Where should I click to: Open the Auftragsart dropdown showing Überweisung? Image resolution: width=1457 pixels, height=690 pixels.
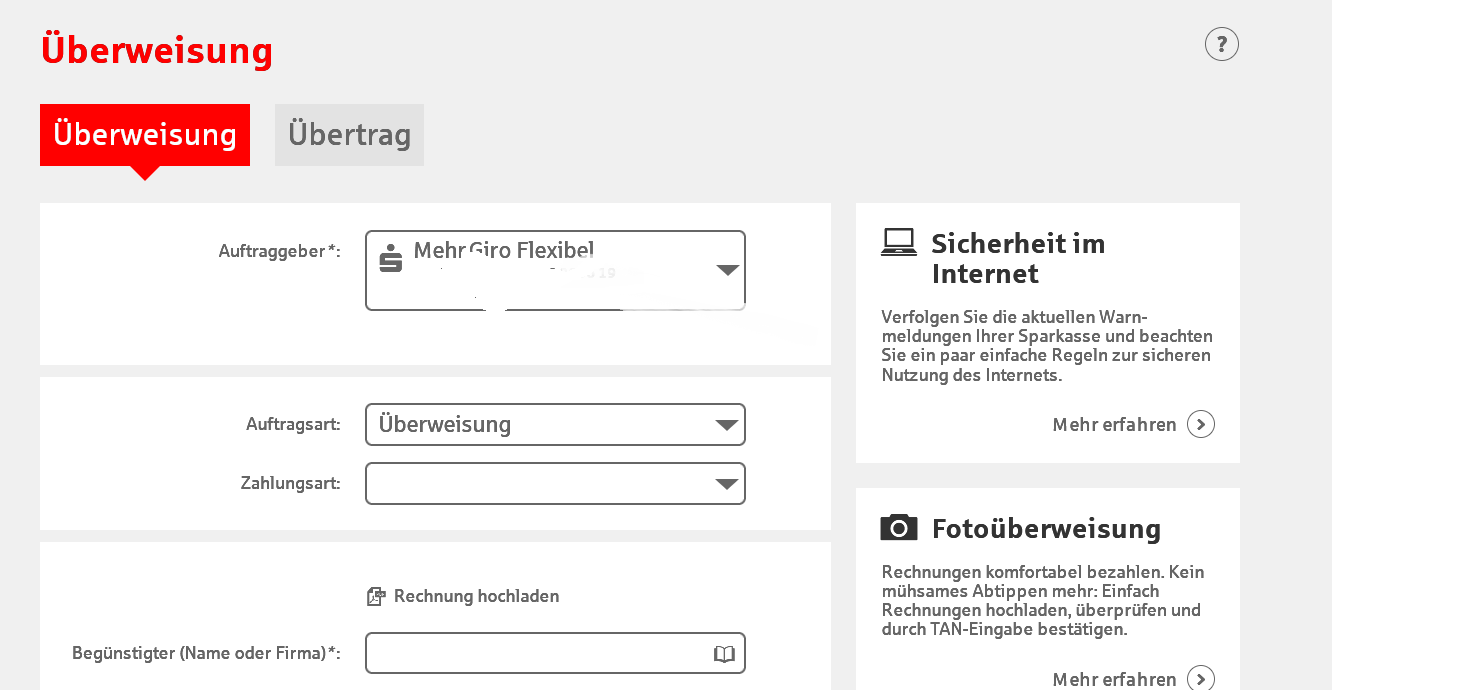(555, 425)
